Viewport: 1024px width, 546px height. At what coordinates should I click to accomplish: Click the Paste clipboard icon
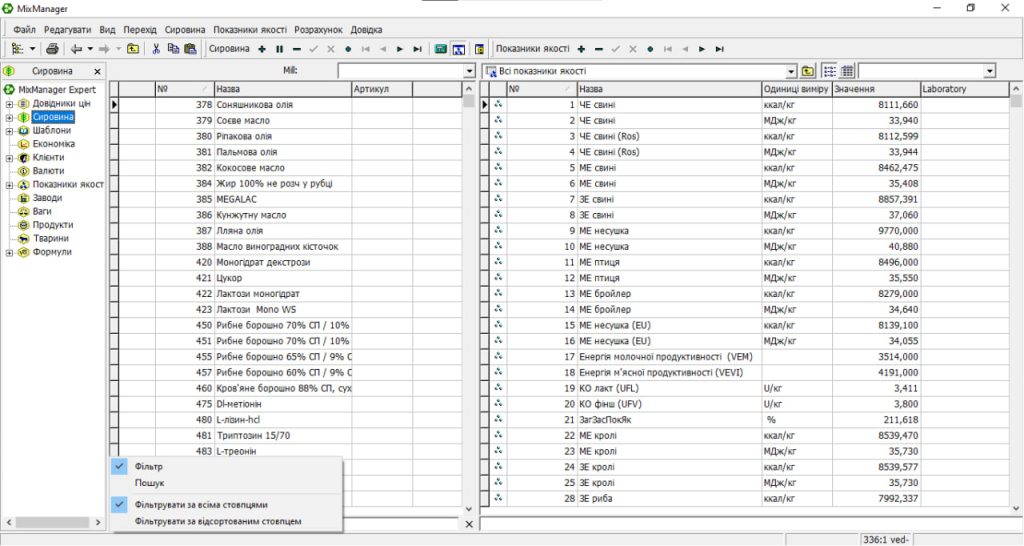190,49
